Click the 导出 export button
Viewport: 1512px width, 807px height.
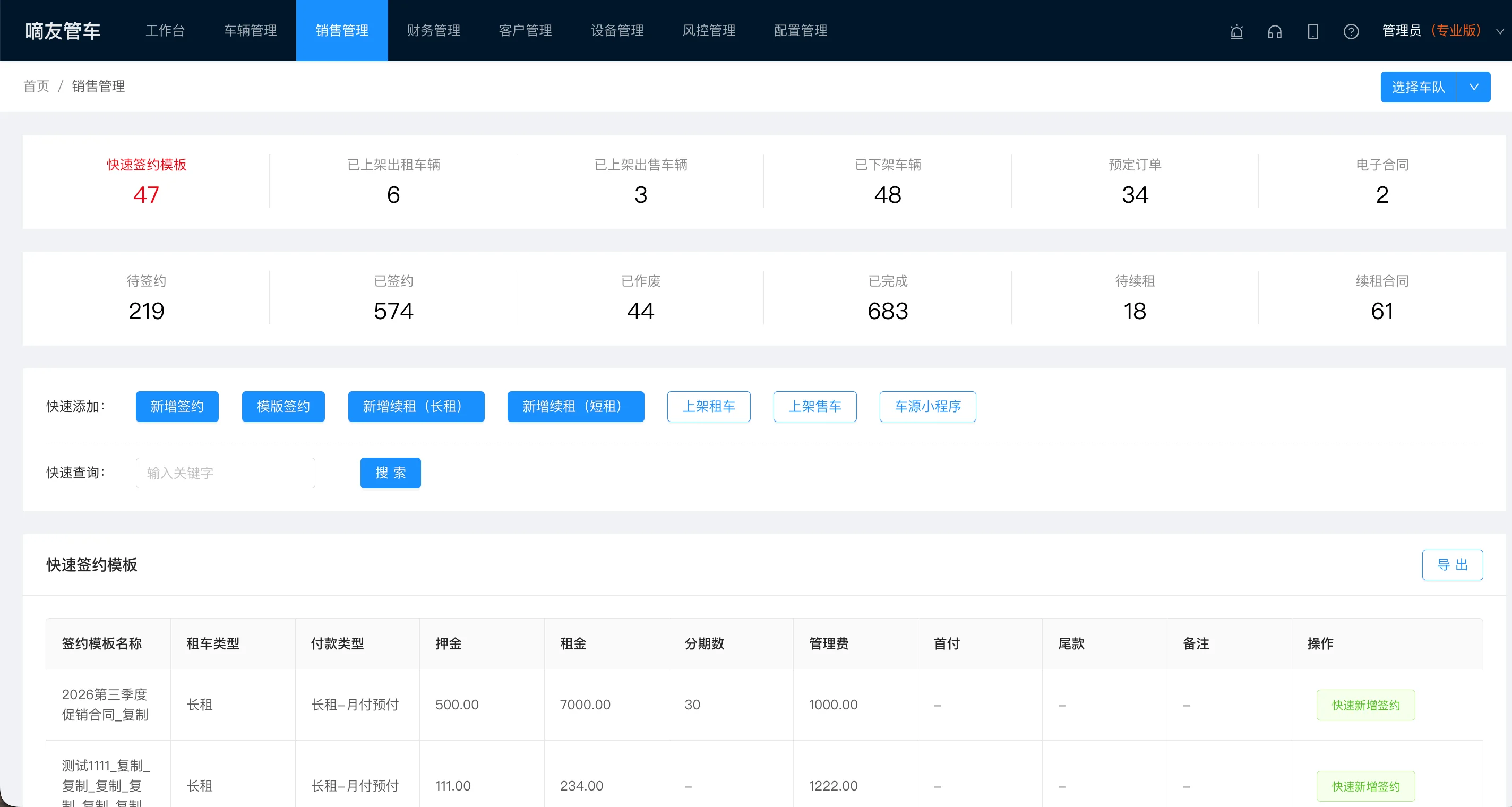[x=1452, y=564]
